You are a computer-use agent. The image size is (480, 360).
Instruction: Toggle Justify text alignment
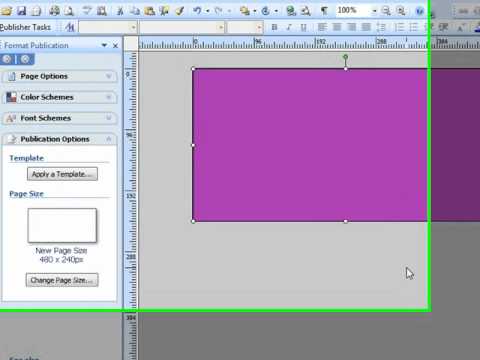(x=366, y=27)
